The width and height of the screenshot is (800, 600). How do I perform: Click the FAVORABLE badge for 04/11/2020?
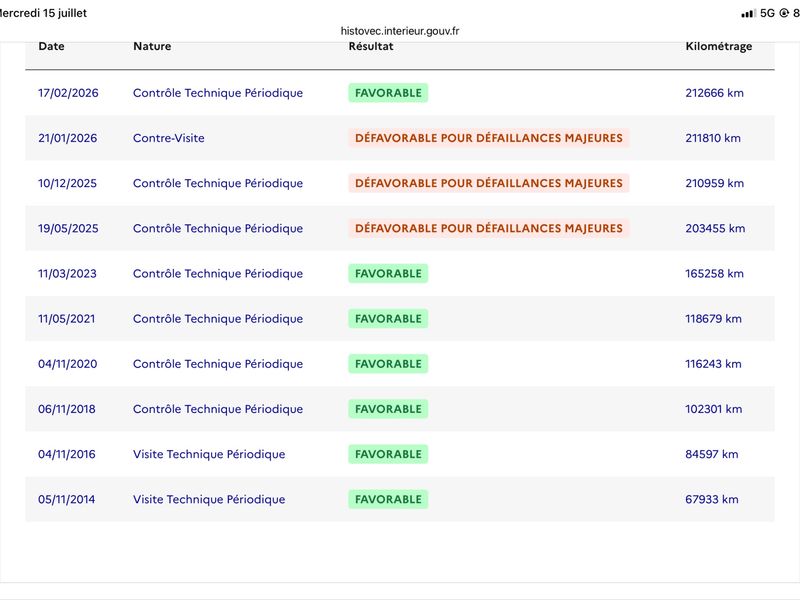pyautogui.click(x=388, y=364)
